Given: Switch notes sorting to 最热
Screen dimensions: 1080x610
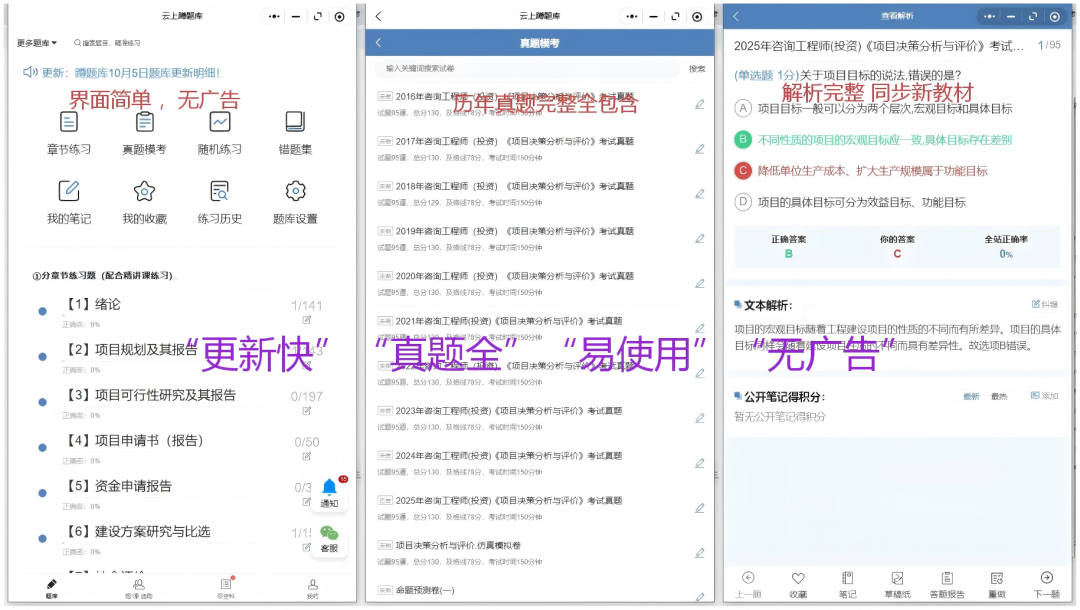Looking at the screenshot, I should [999, 396].
